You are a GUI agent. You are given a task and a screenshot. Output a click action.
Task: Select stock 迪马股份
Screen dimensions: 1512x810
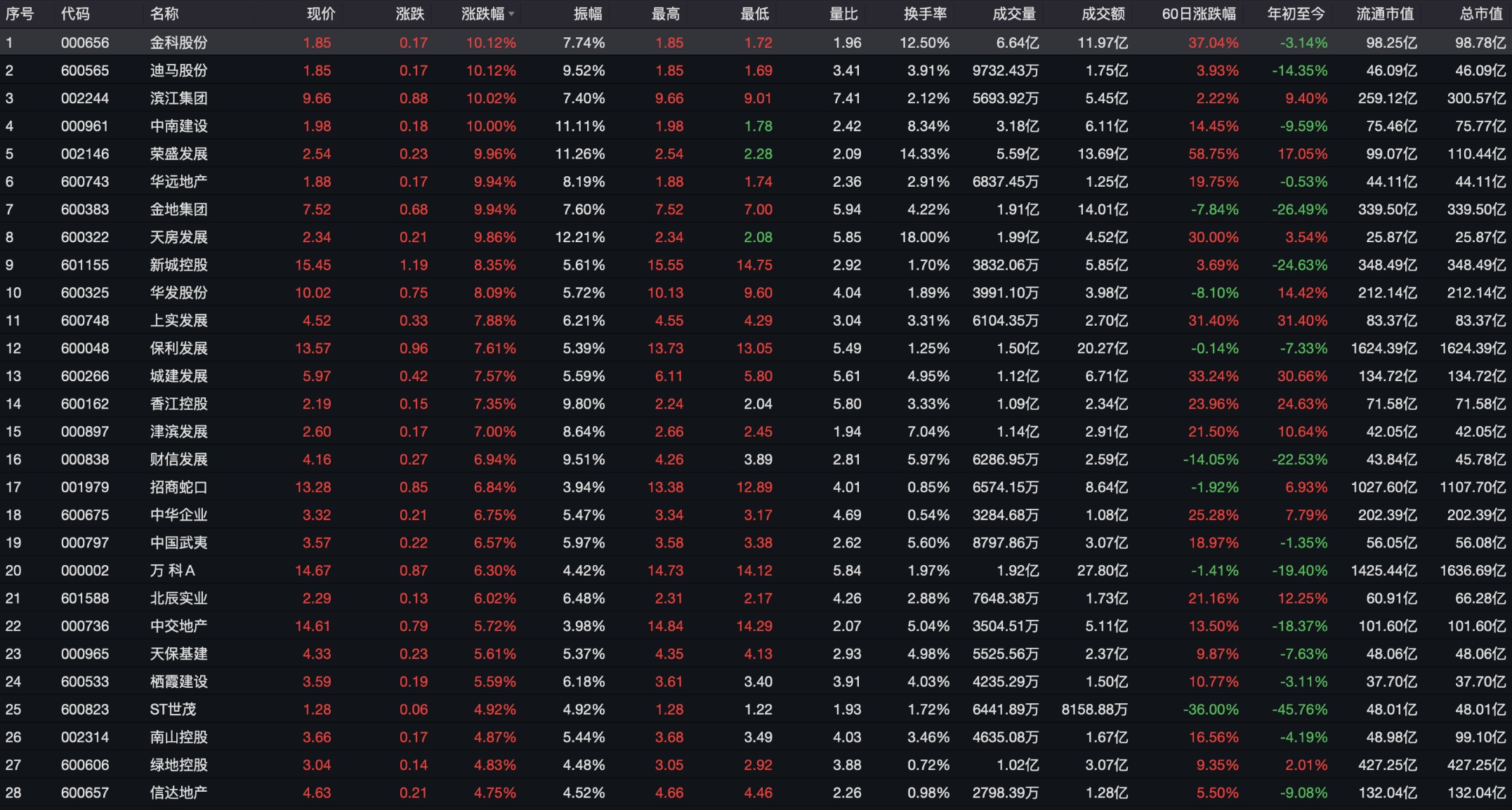pos(178,71)
